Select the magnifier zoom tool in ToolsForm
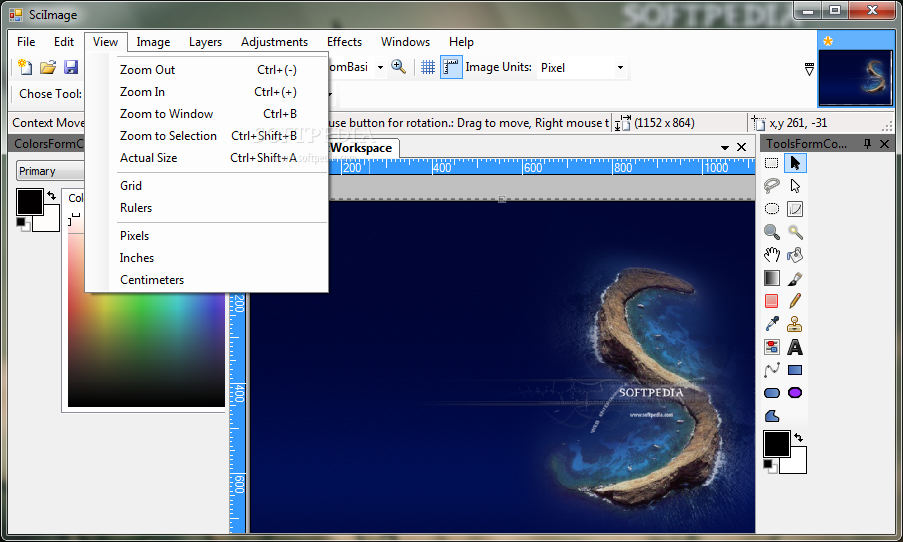Screen dimensions: 903x542 (x=772, y=232)
